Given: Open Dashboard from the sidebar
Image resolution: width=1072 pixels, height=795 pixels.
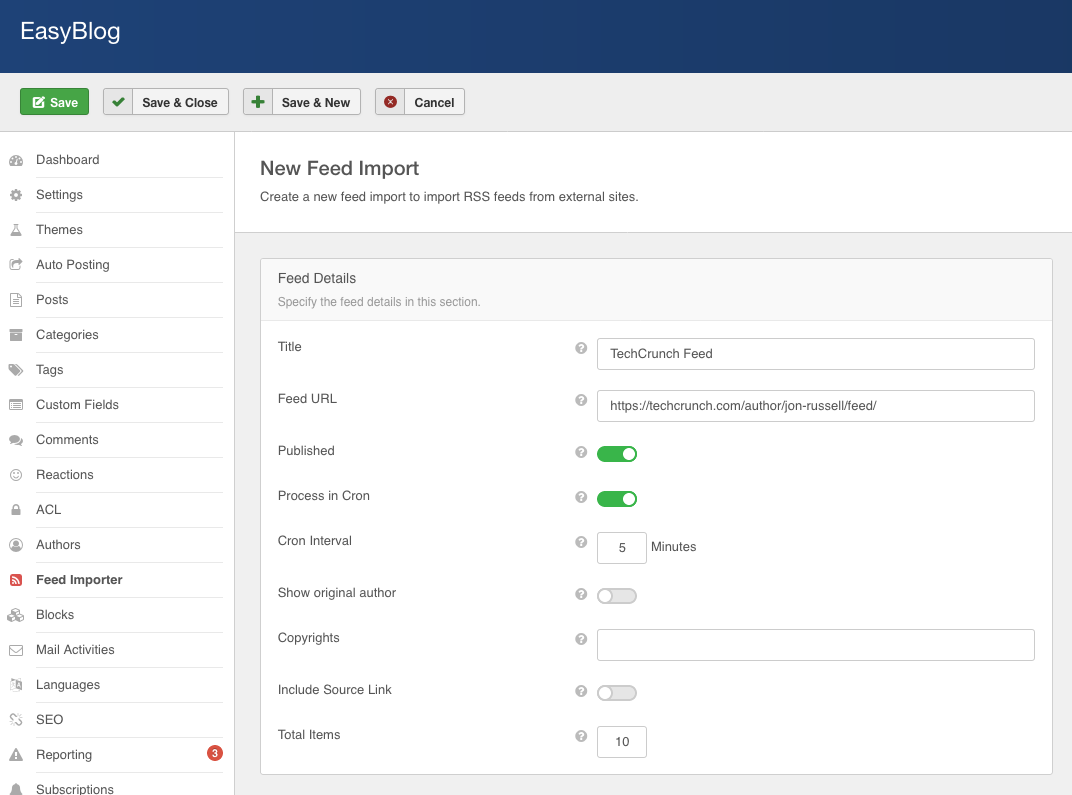Looking at the screenshot, I should pyautogui.click(x=68, y=160).
